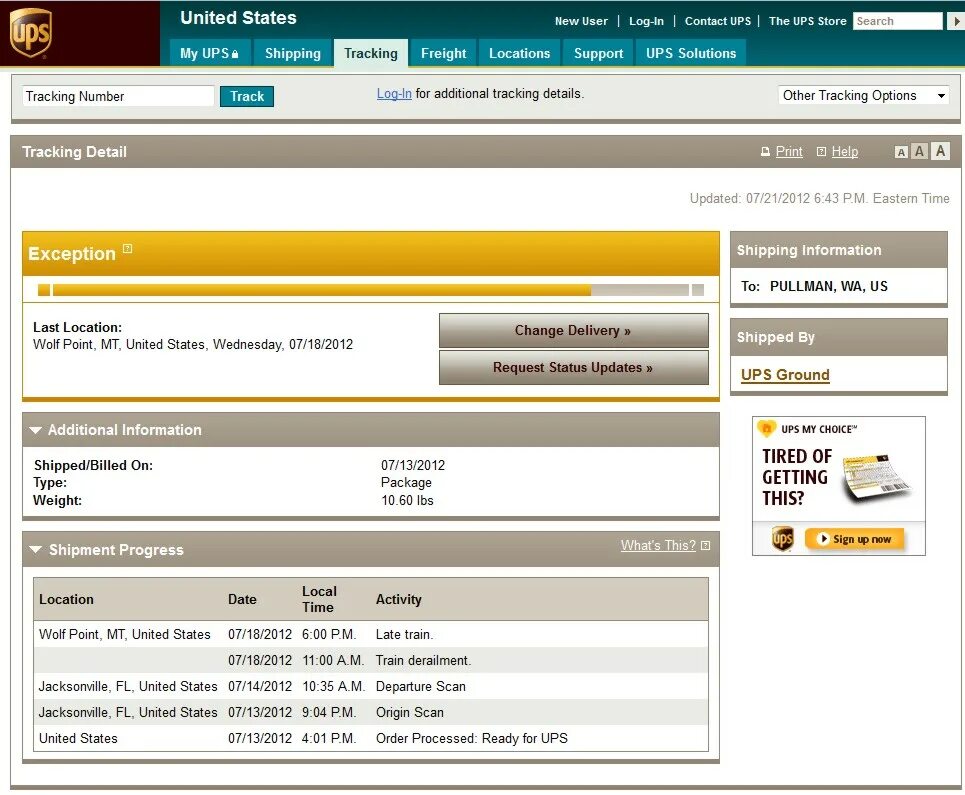
Task: Switch to the Tracking tab
Action: tap(370, 53)
